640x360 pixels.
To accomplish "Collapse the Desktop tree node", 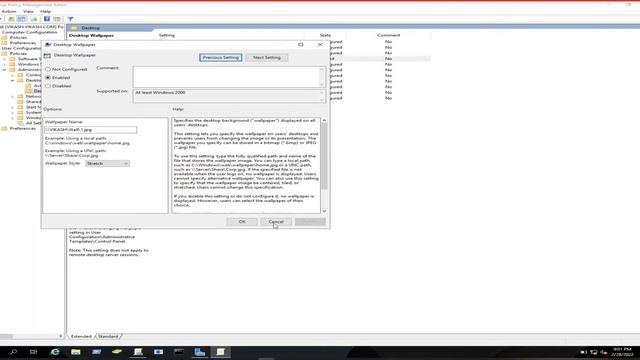I will point(13,80).
